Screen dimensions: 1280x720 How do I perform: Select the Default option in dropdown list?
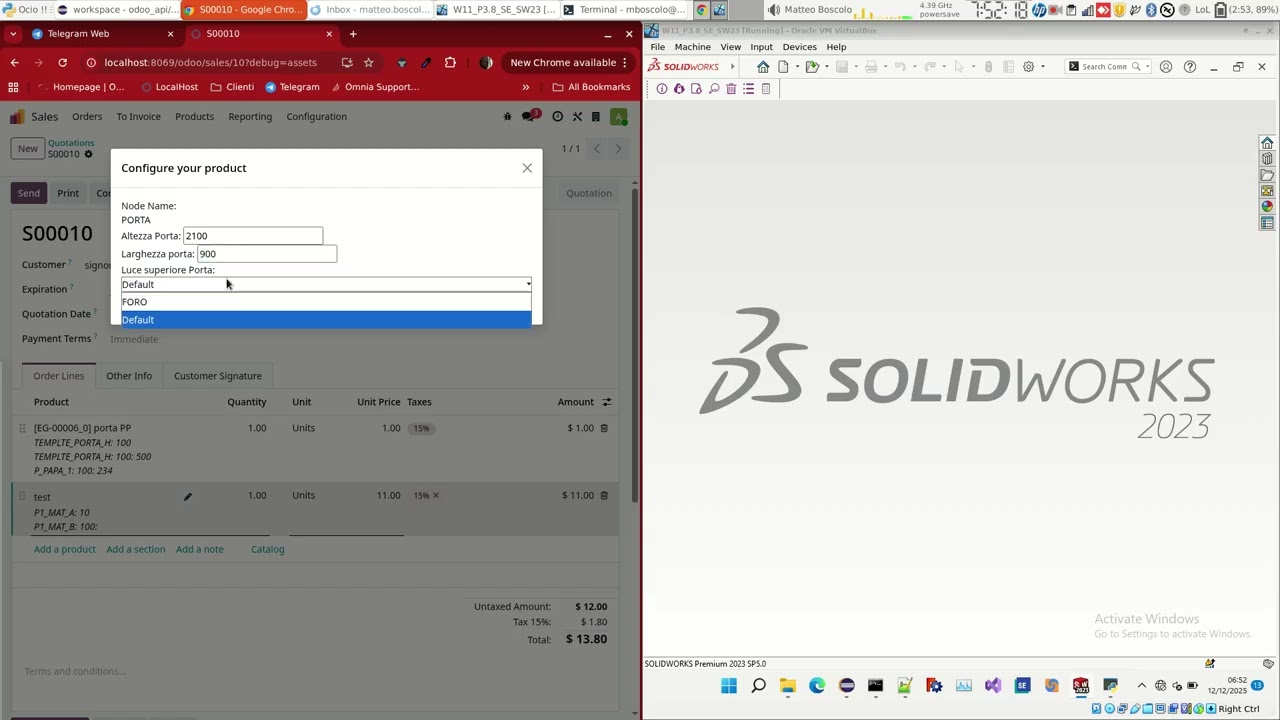coord(326,320)
